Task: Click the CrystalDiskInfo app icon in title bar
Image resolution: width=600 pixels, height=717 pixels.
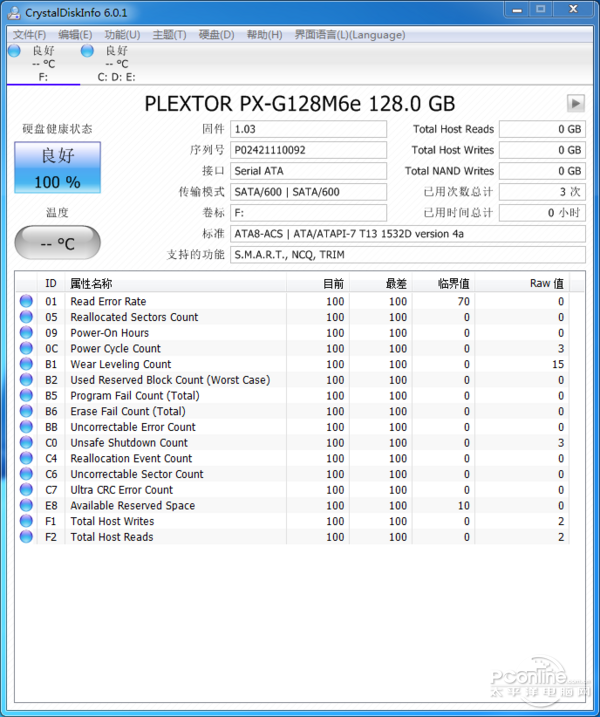Action: (x=14, y=12)
